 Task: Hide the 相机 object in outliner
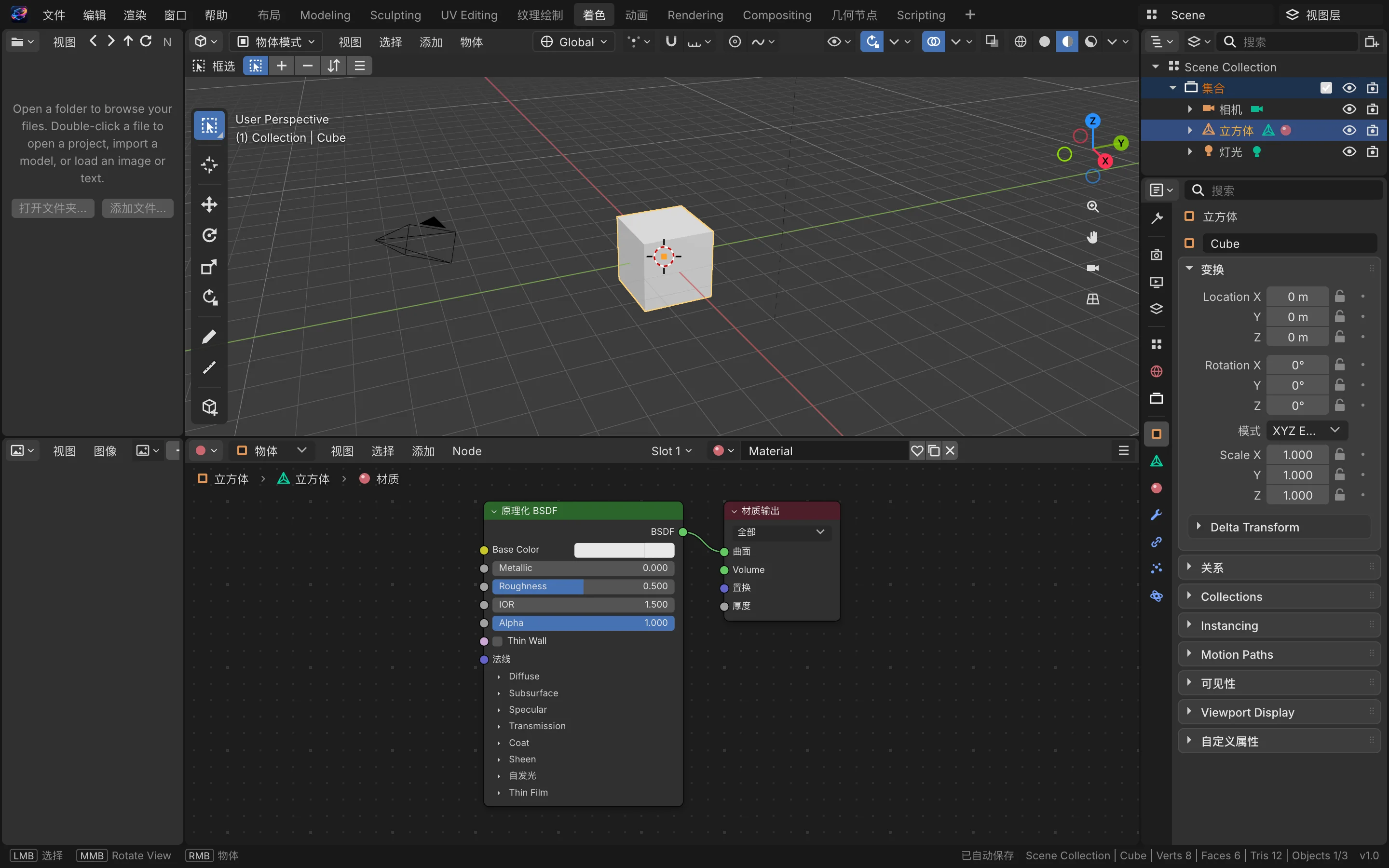1349,109
